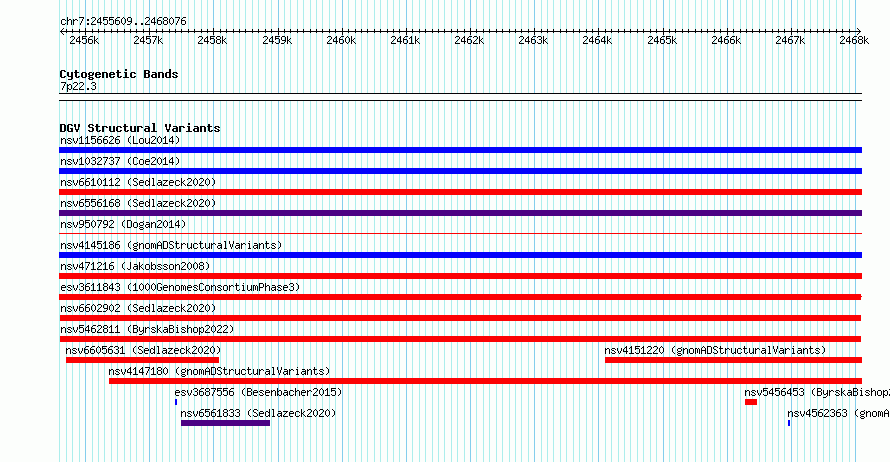The width and height of the screenshot is (890, 462).
Task: Open esv3687556 (Besenbacher2015) label
Action: (258, 392)
